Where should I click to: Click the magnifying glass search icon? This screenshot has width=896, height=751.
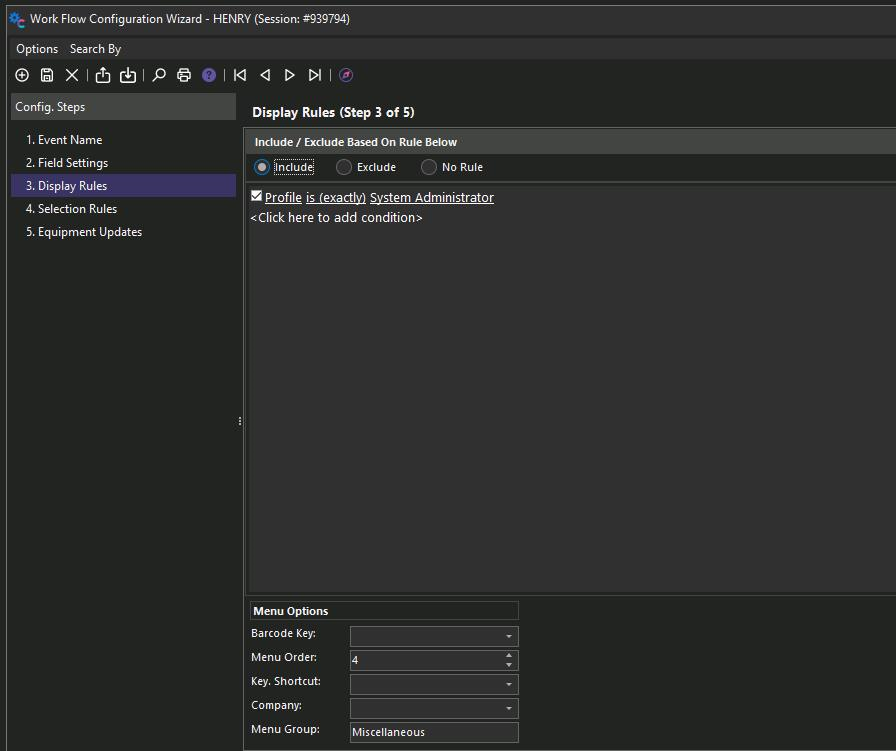pyautogui.click(x=159, y=75)
